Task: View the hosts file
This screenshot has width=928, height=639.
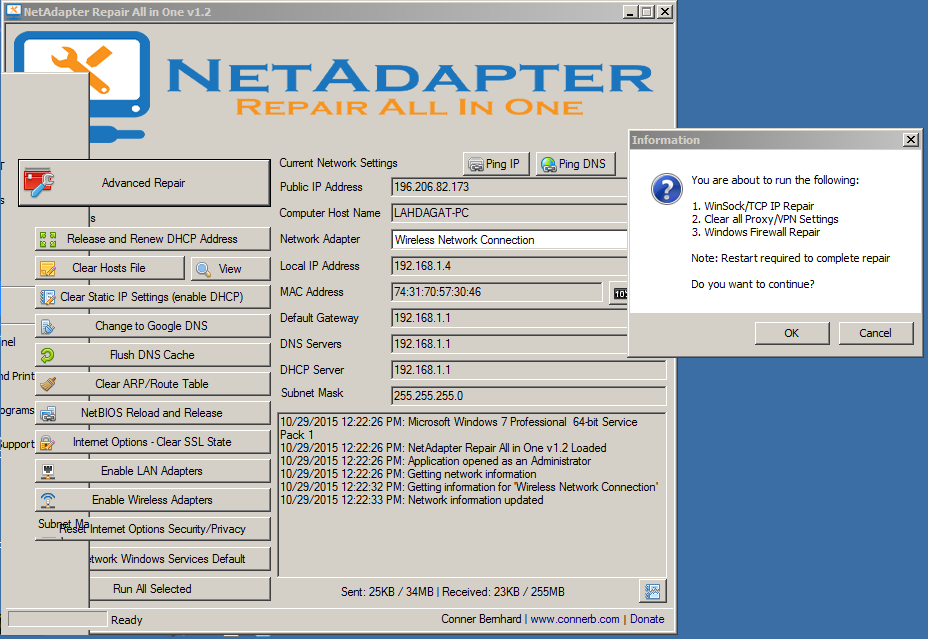Action: (x=231, y=269)
